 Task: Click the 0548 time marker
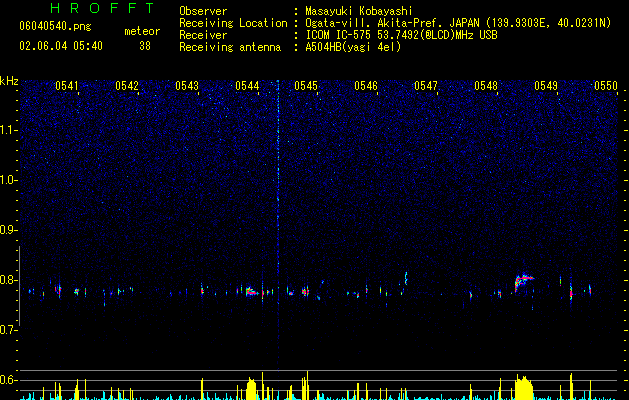(x=486, y=86)
